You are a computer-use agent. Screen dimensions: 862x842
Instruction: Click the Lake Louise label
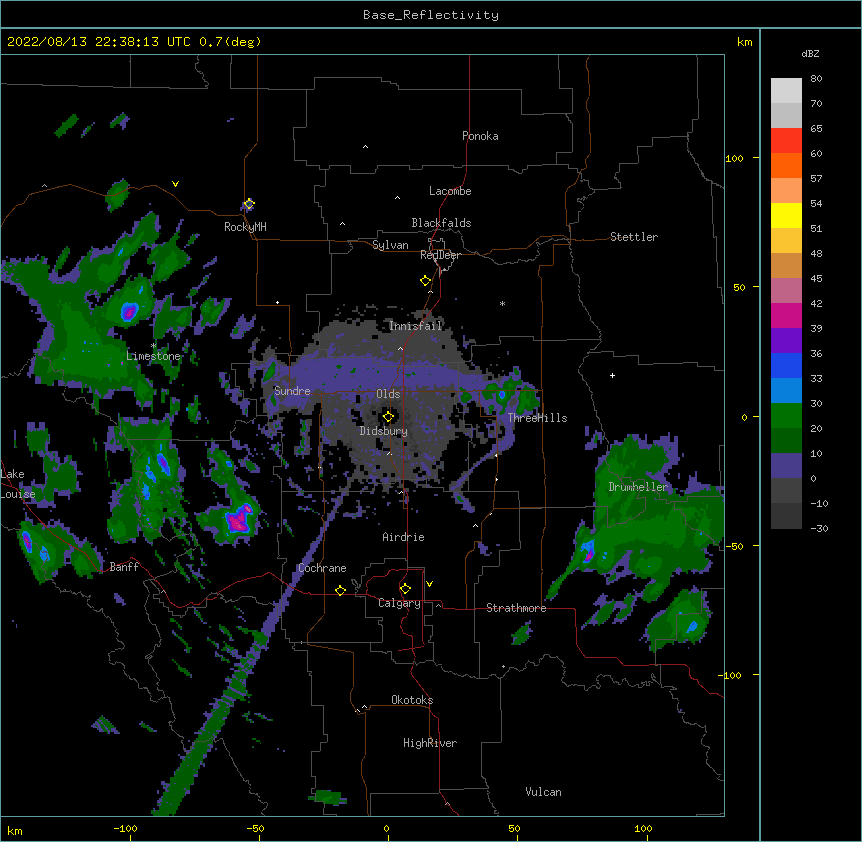[x=16, y=484]
